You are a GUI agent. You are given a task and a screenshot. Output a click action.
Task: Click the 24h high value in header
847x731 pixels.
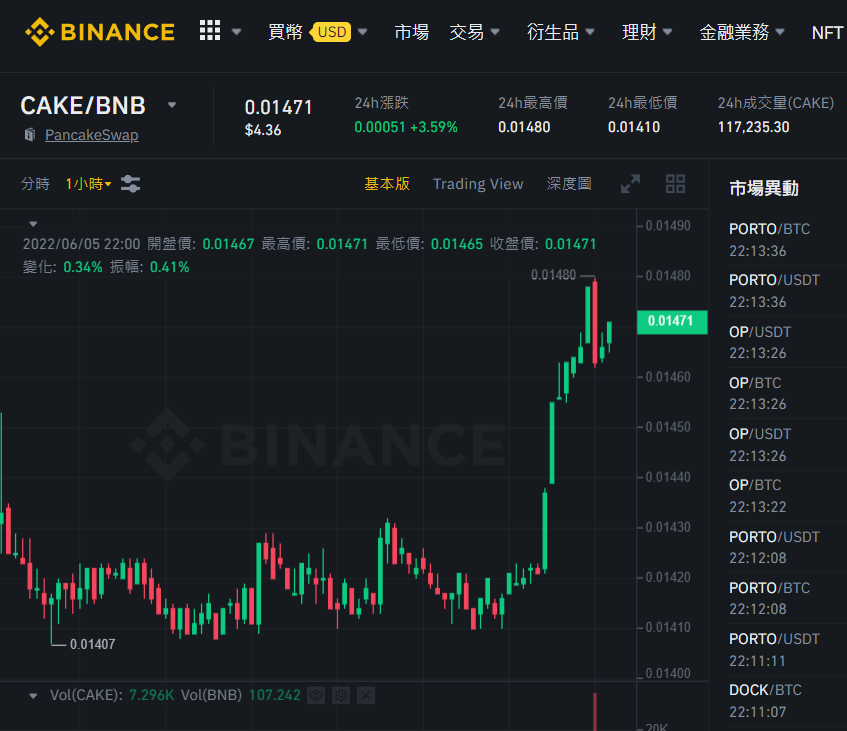coord(524,127)
